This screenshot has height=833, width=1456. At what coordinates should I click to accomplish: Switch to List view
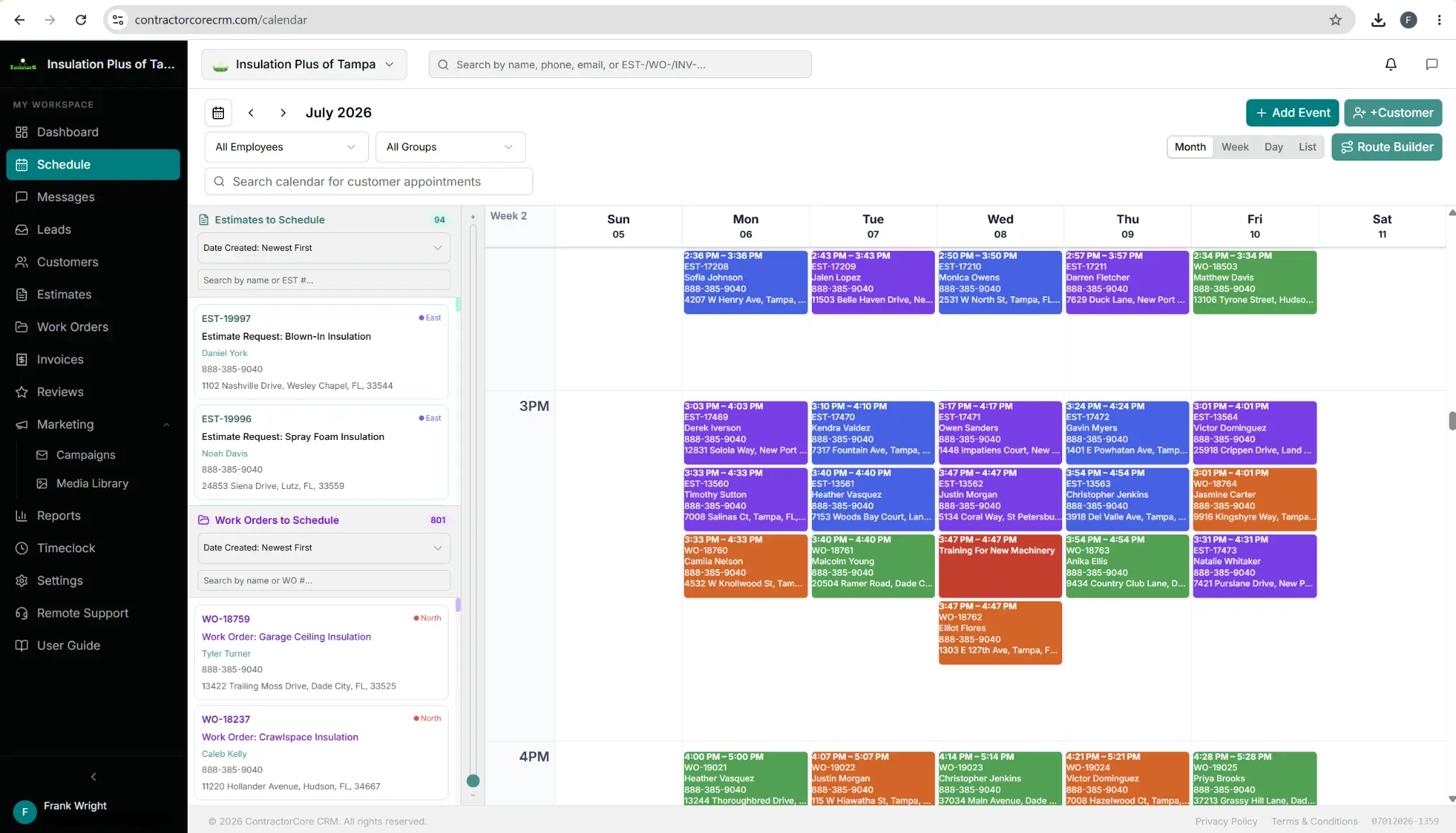(1307, 147)
